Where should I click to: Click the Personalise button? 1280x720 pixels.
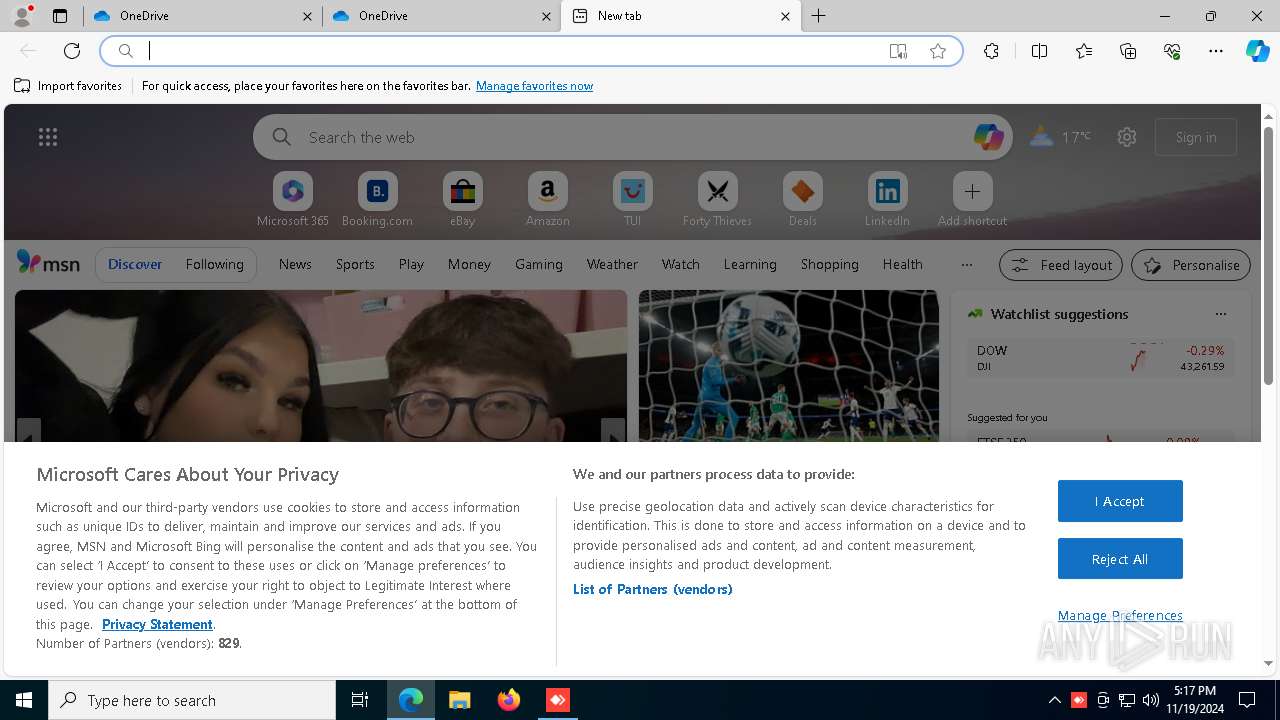[1191, 265]
